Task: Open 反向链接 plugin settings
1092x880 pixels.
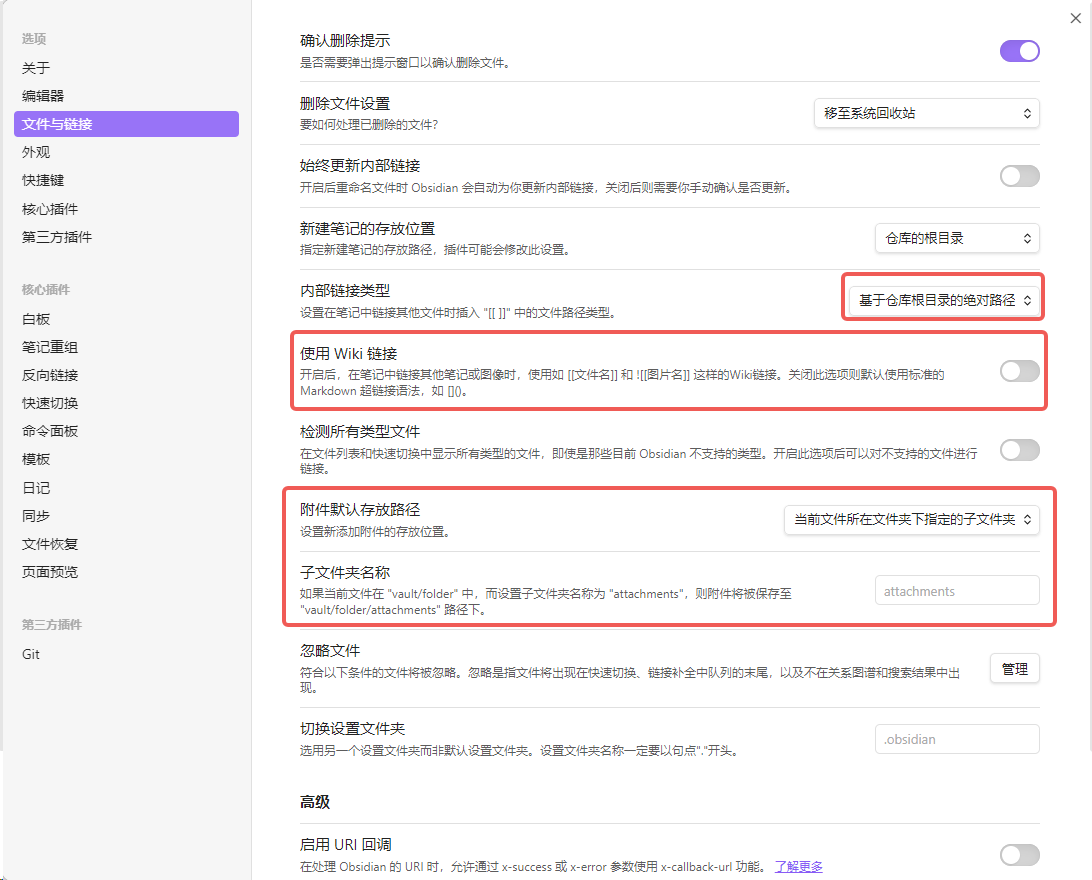Action: tap(126, 375)
